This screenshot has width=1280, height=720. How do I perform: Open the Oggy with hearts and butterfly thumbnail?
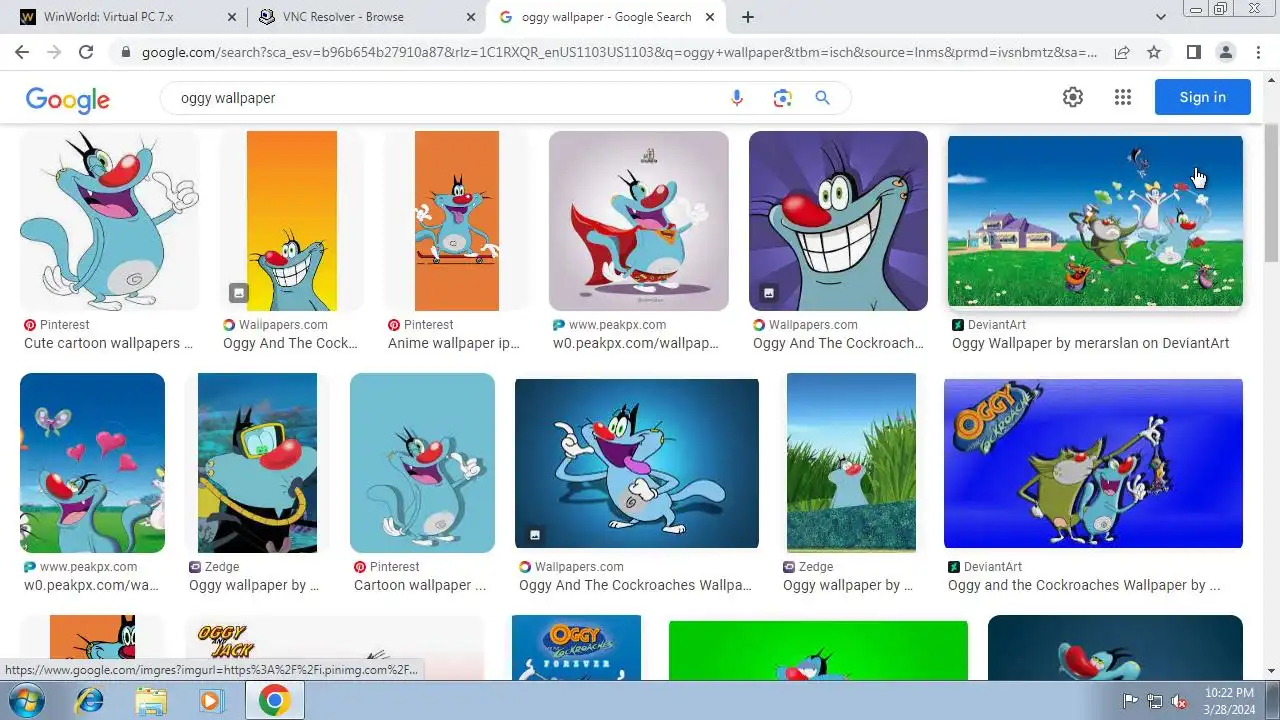[92, 463]
